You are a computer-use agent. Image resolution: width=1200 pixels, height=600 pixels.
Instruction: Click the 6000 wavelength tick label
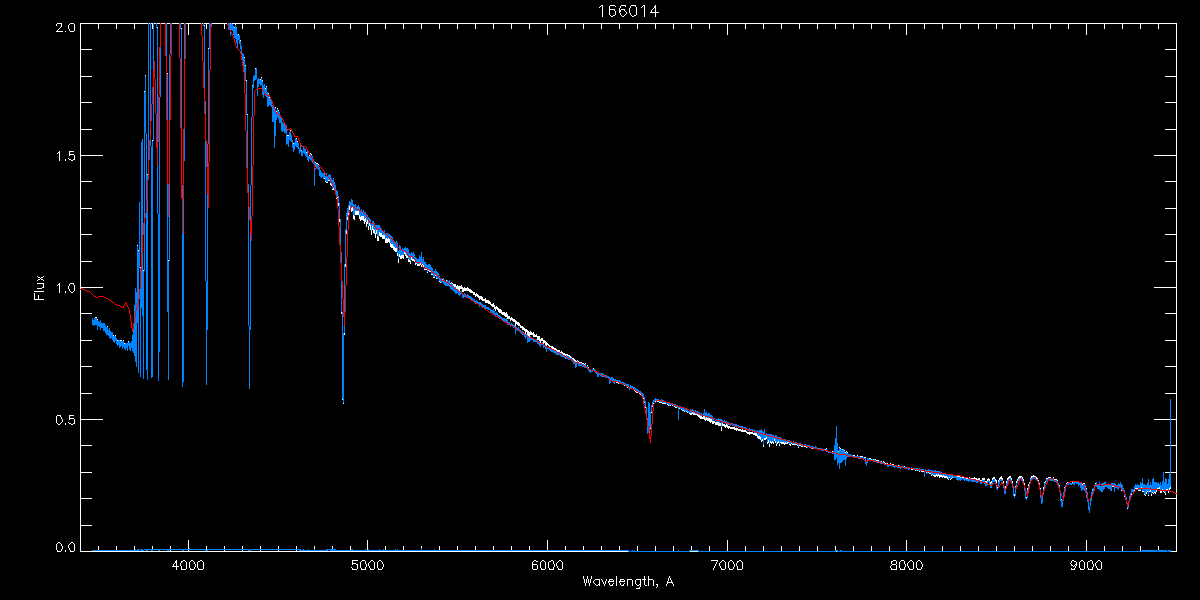click(547, 566)
